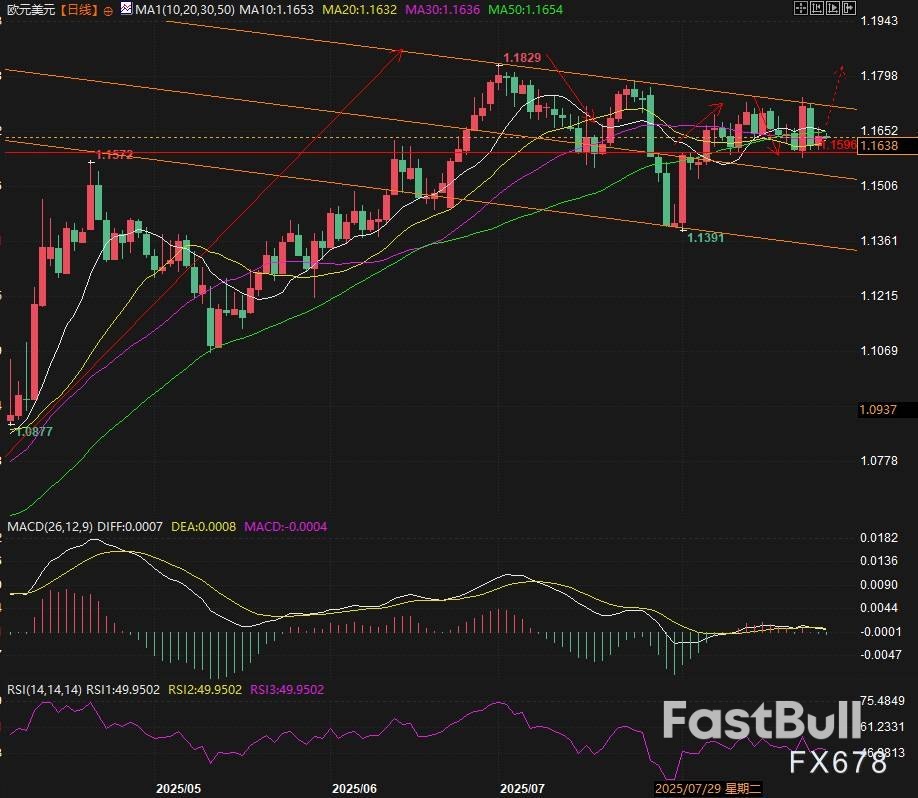Click the chart replay play icon
Viewport: 918px width, 798px height.
click(x=833, y=8)
